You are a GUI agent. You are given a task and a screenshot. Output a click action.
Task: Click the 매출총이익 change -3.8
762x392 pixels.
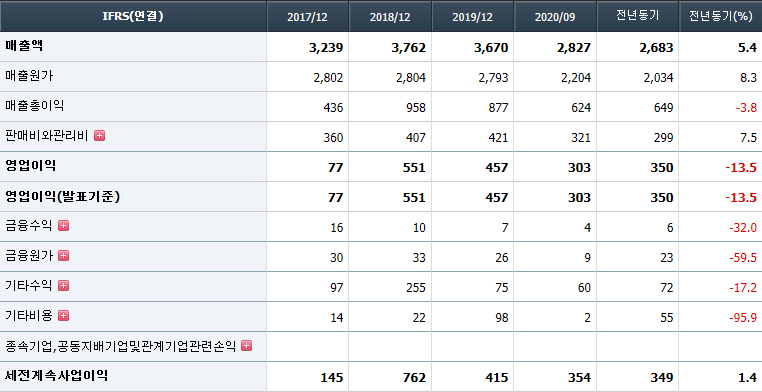(746, 108)
